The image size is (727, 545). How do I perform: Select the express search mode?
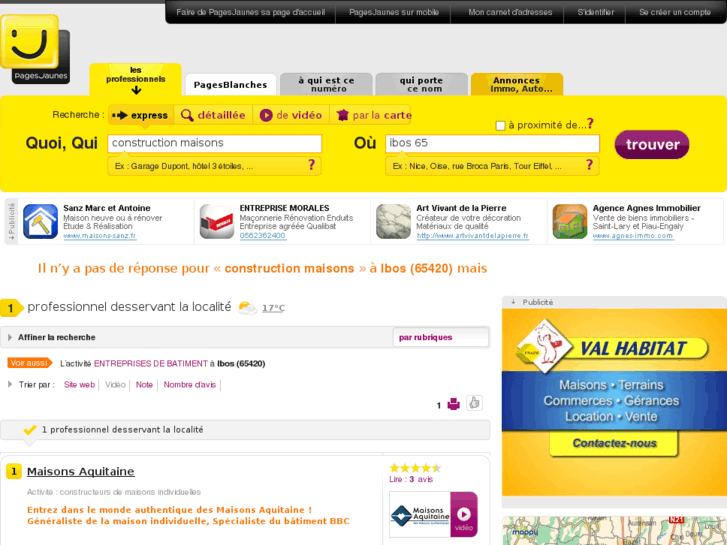[x=141, y=115]
